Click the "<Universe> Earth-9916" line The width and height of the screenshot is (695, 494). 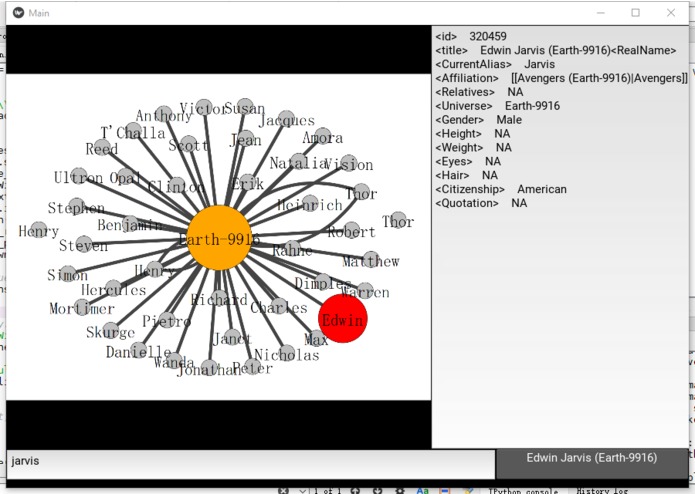497,106
